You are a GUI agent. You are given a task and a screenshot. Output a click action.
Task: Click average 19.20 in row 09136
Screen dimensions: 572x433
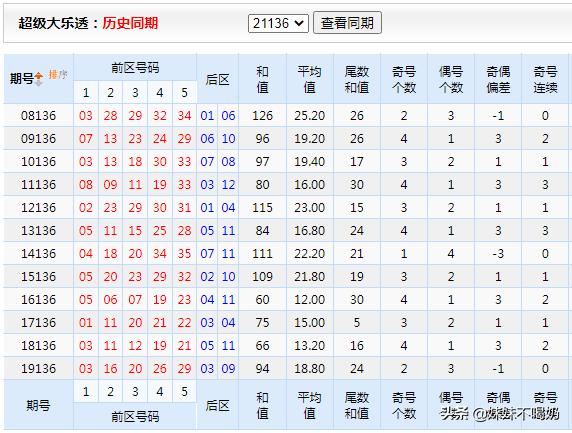coord(309,139)
